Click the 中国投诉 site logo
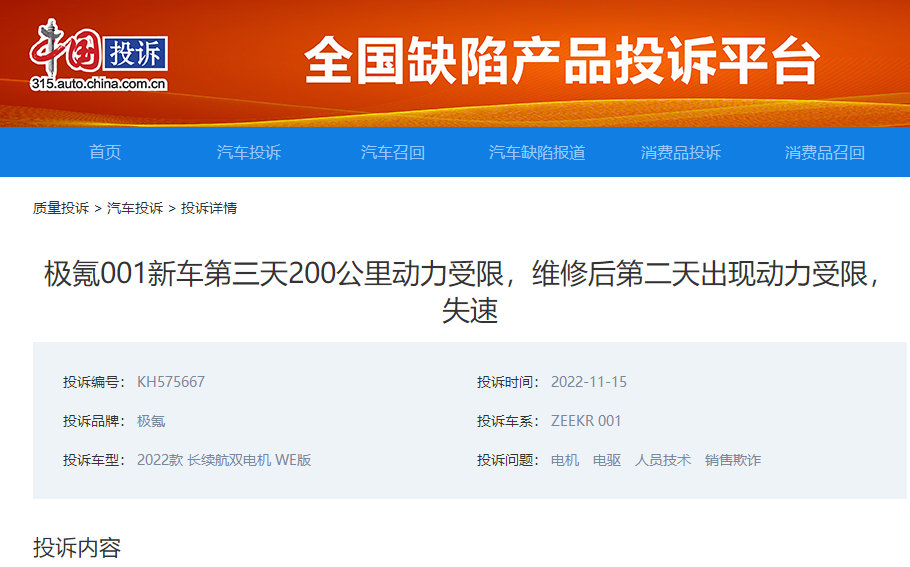Screen dimensions: 910x567 pos(99,55)
